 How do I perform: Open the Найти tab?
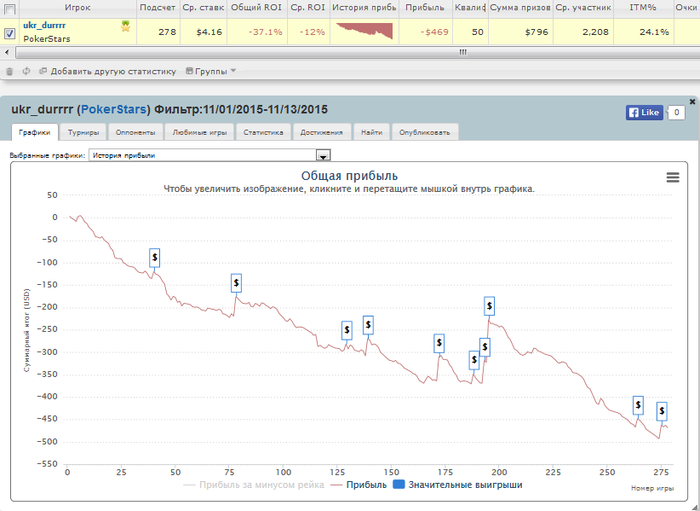pos(372,133)
